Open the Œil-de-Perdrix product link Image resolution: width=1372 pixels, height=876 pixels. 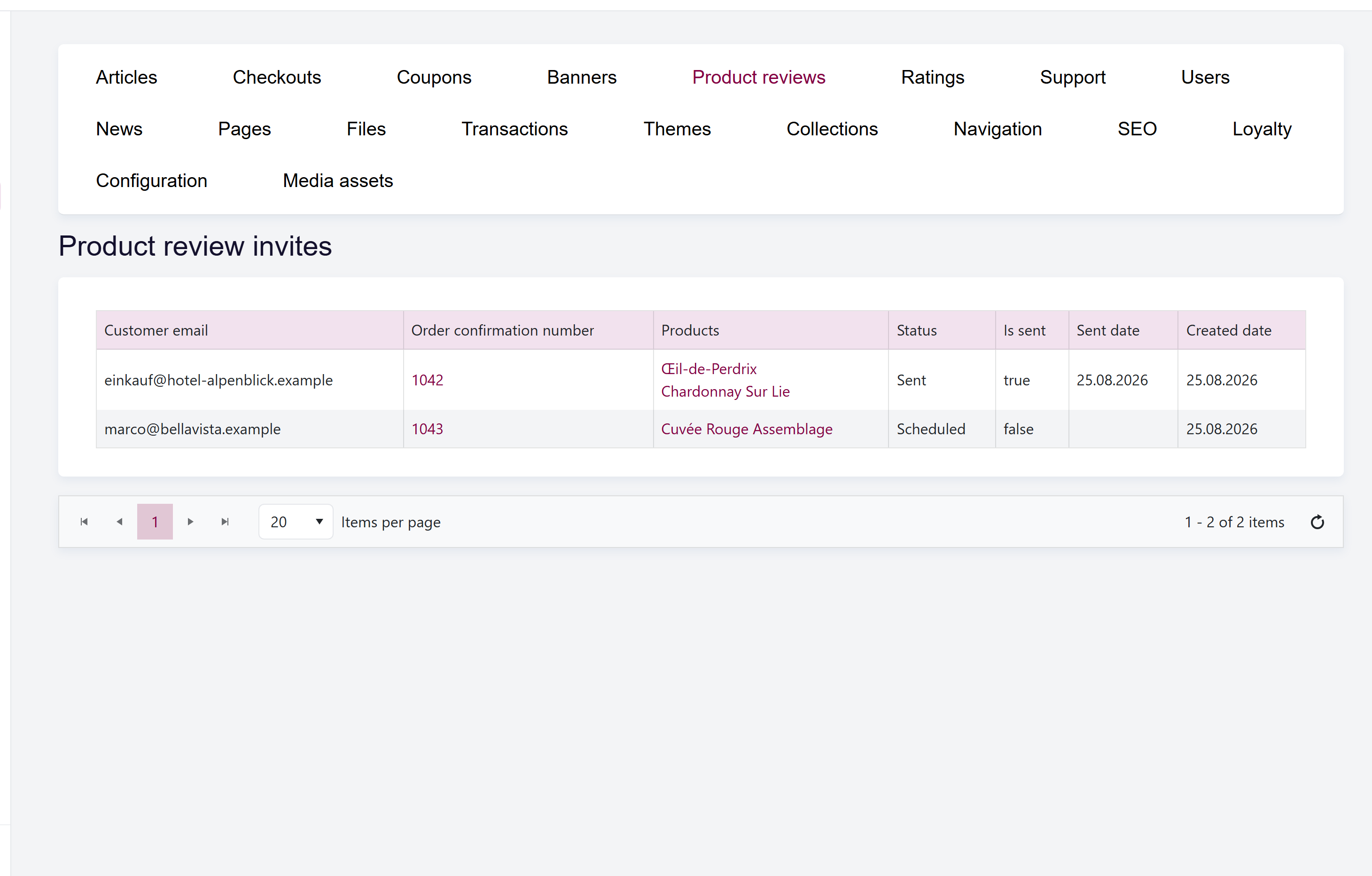pyautogui.click(x=709, y=369)
